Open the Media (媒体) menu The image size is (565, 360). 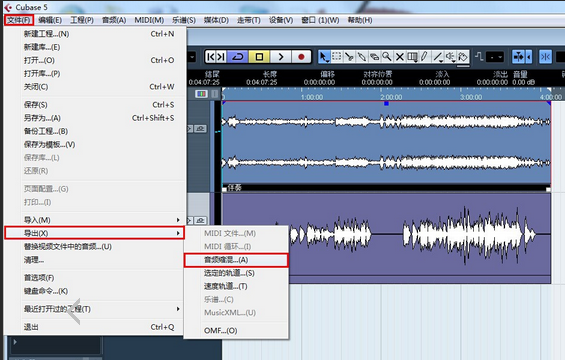pyautogui.click(x=216, y=20)
